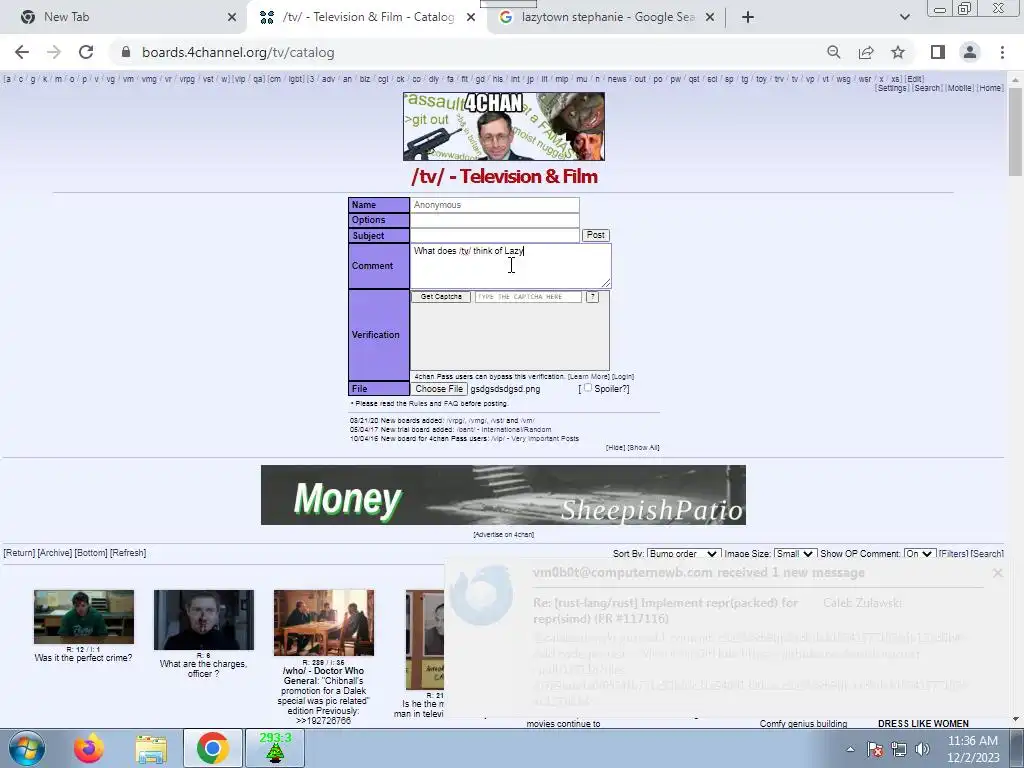The width and height of the screenshot is (1024, 768).
Task: Click the Name input field
Action: (x=494, y=205)
